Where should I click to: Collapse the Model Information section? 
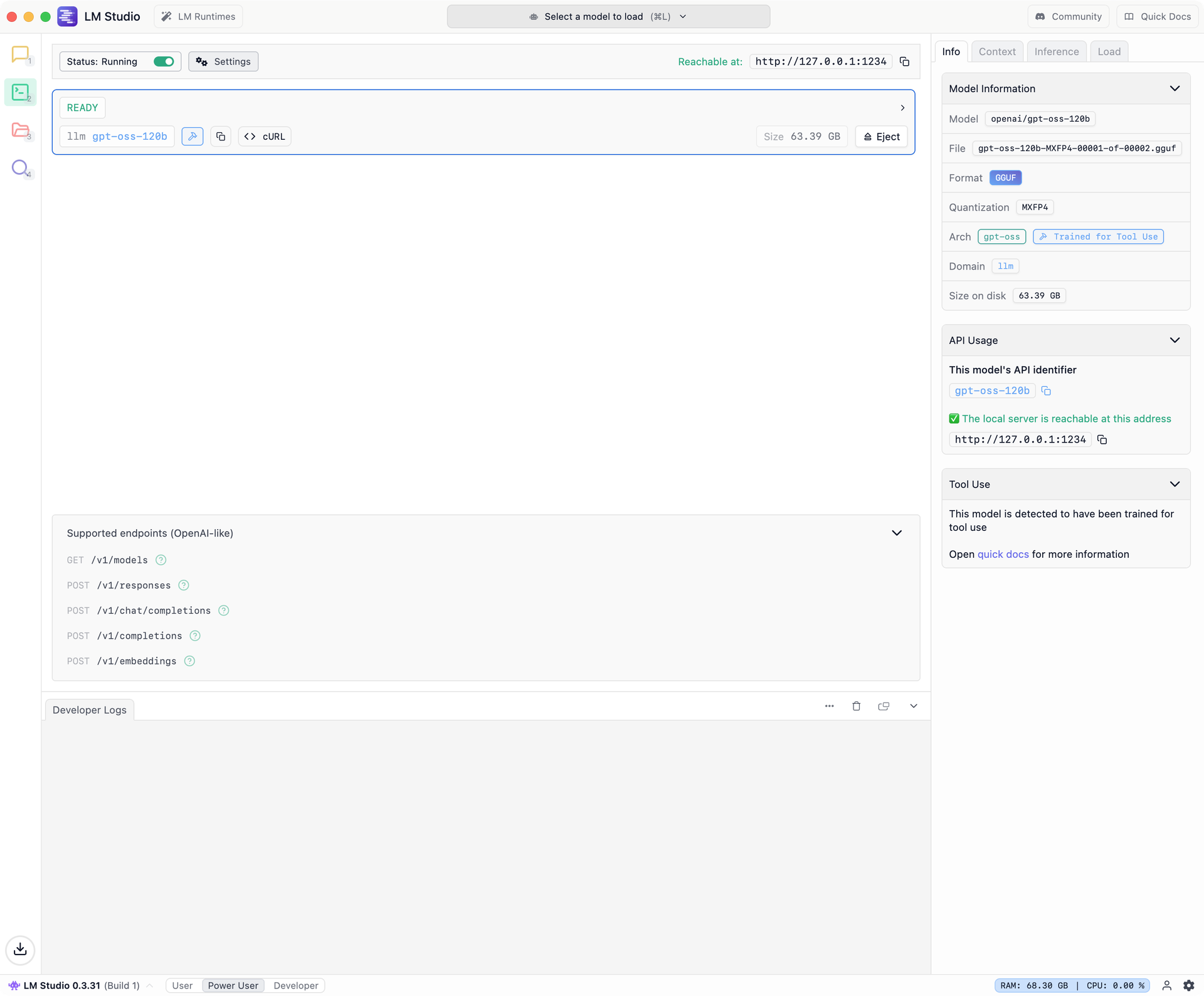[1175, 88]
